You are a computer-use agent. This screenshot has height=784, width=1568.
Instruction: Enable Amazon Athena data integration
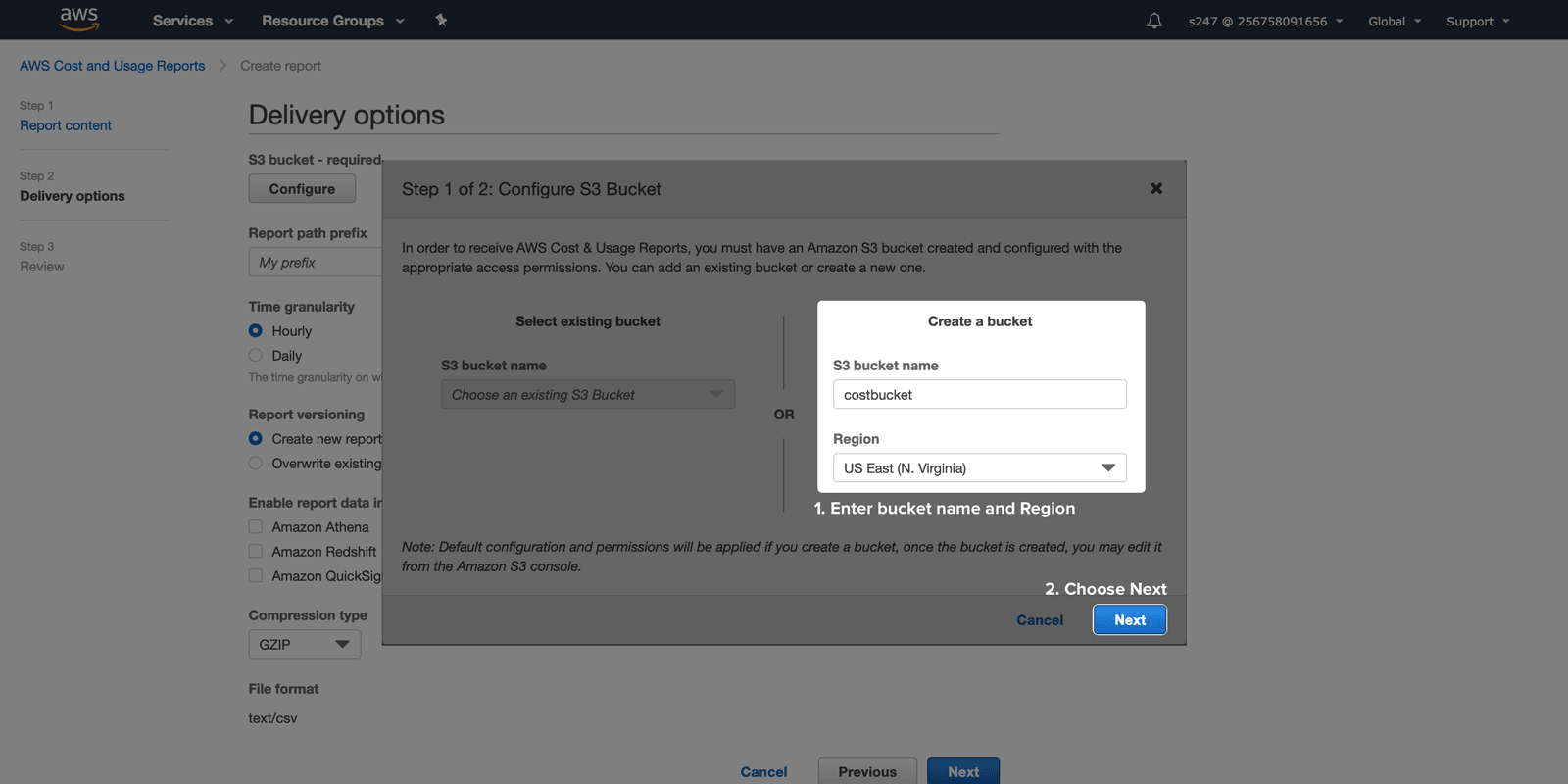(x=255, y=527)
